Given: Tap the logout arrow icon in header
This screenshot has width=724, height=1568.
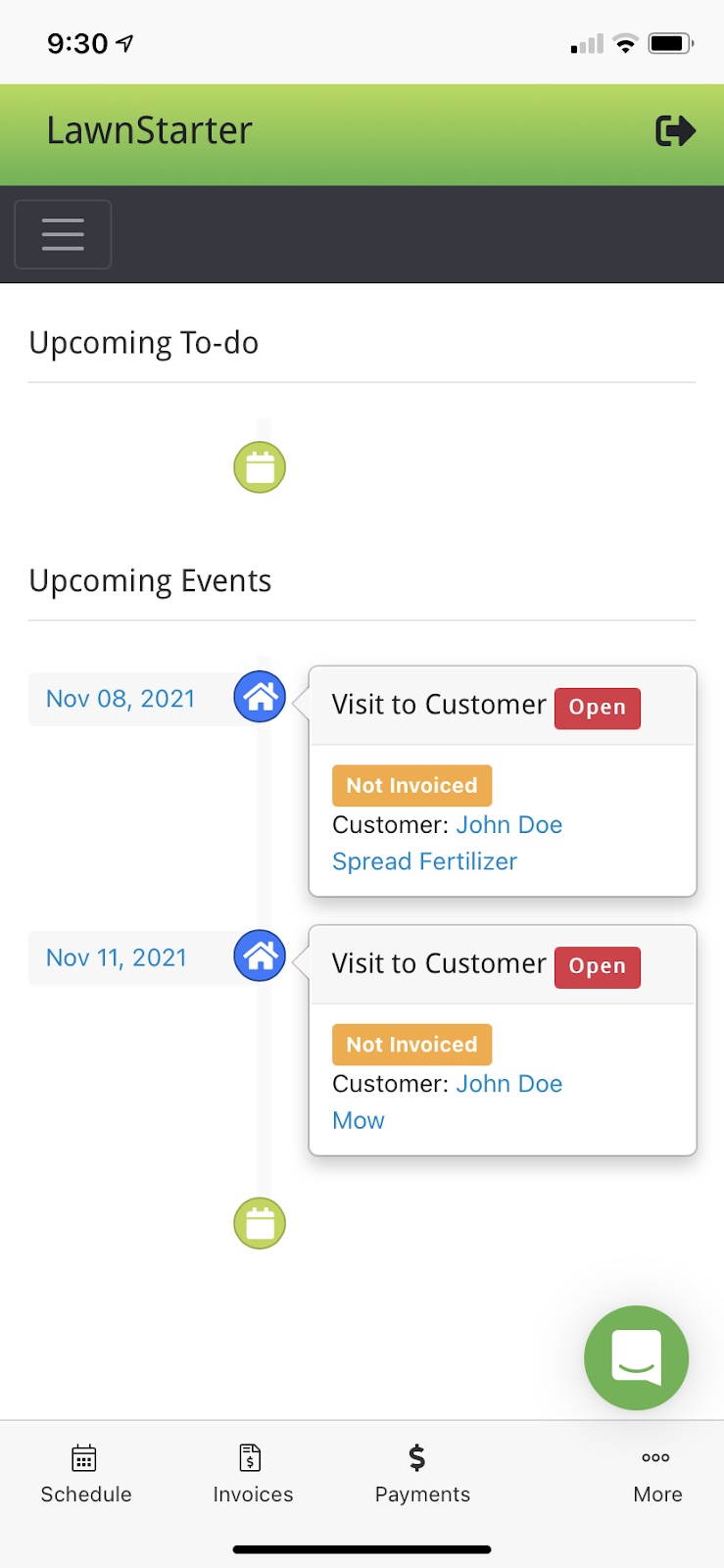Looking at the screenshot, I should [x=675, y=130].
